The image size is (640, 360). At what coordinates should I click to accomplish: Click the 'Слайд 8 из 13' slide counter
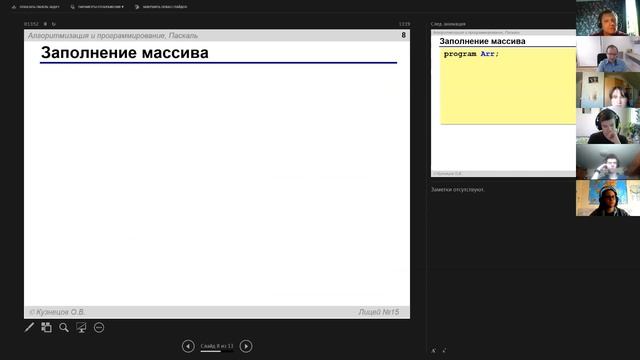click(217, 346)
